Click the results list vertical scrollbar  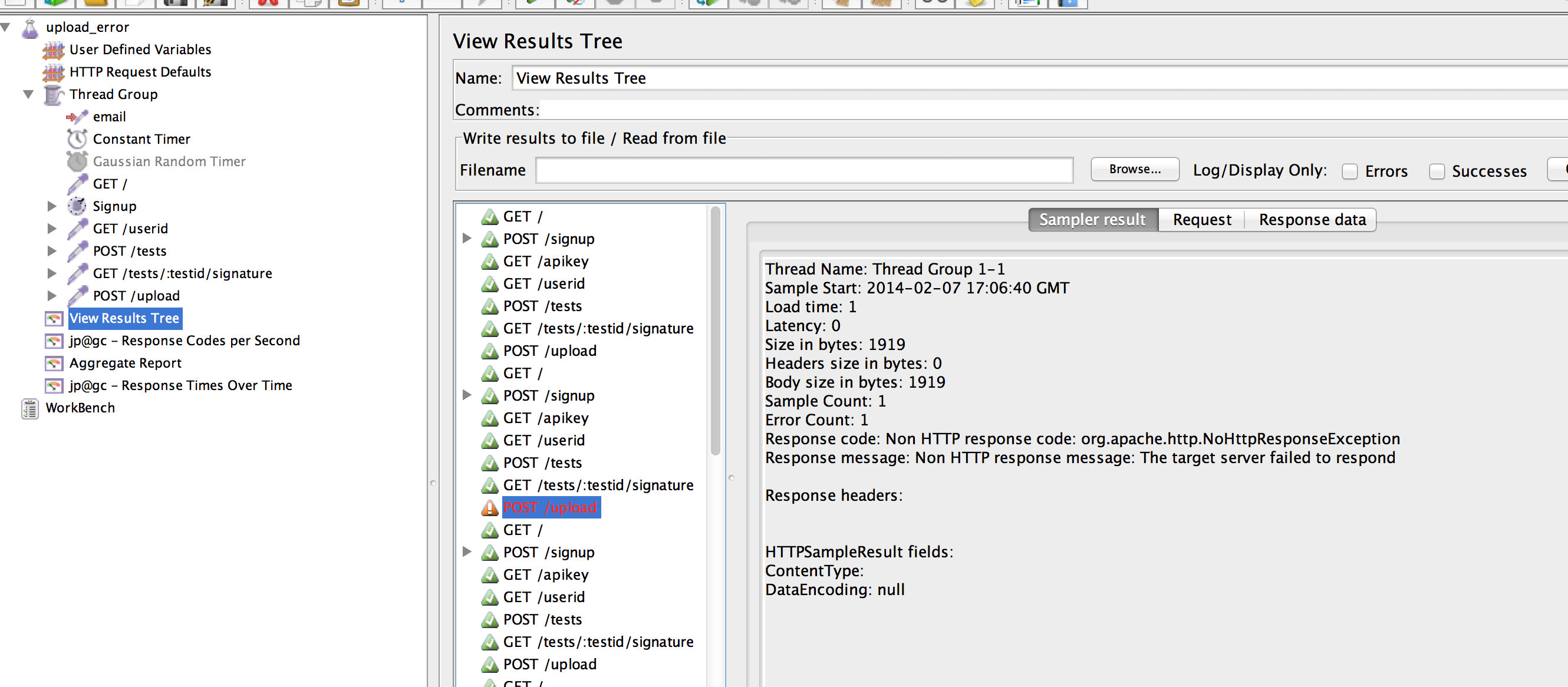(715, 332)
